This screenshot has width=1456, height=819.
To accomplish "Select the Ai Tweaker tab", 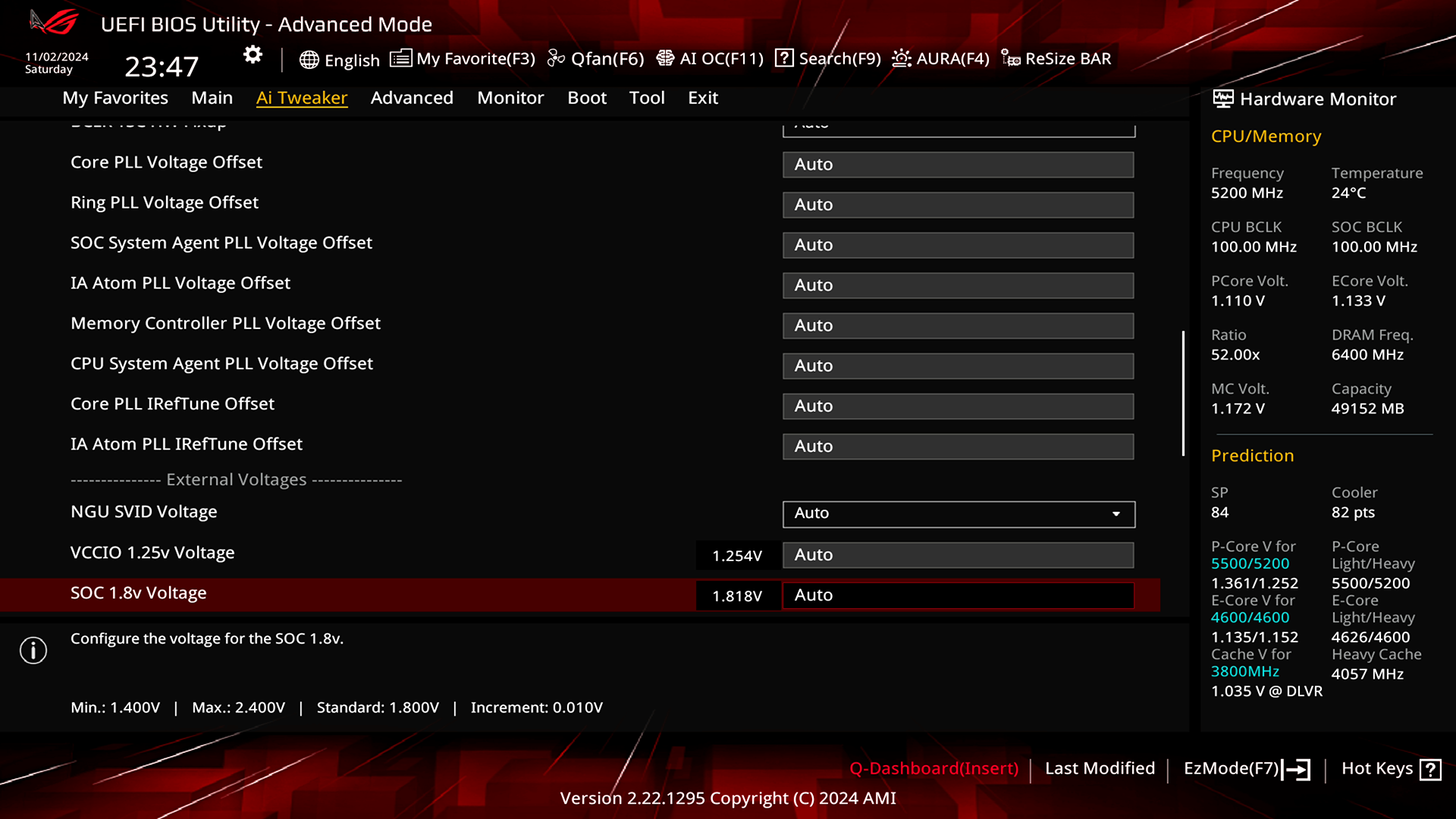I will 302,97.
